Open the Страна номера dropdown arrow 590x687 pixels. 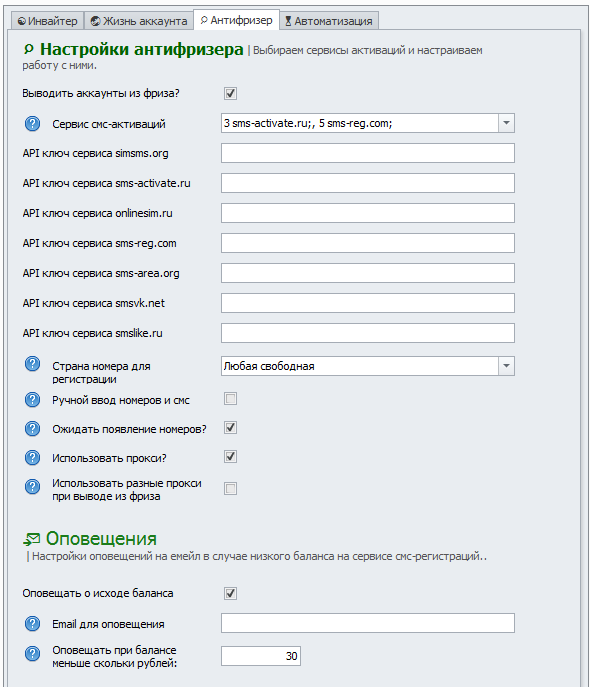pos(506,366)
